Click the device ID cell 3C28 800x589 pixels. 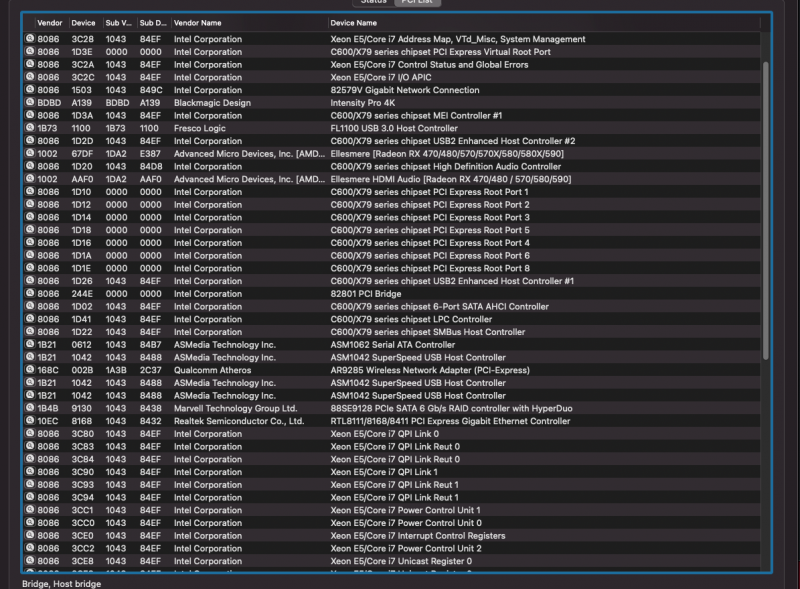pyautogui.click(x=82, y=39)
